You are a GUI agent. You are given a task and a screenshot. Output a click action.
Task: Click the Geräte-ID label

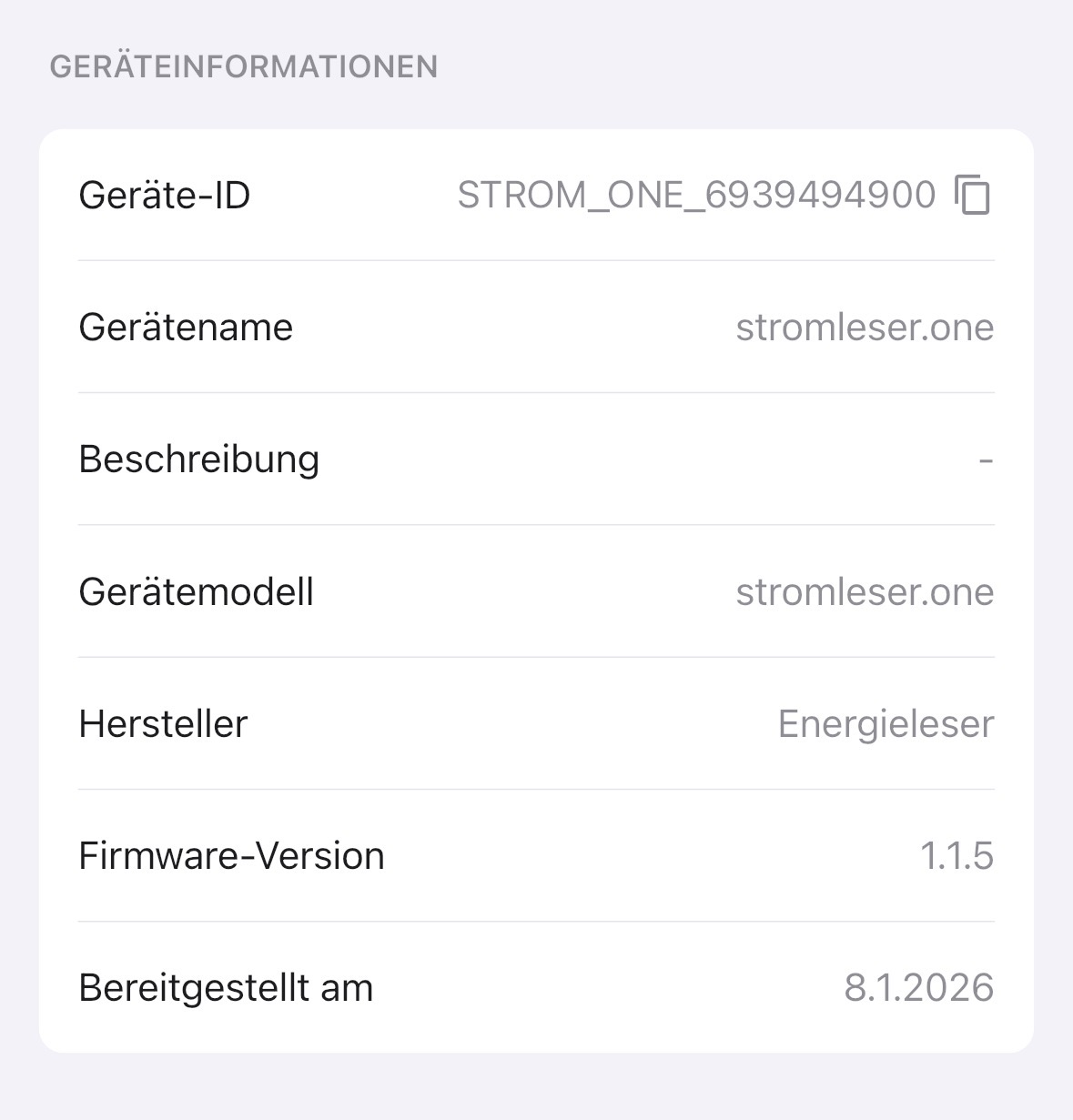point(165,196)
